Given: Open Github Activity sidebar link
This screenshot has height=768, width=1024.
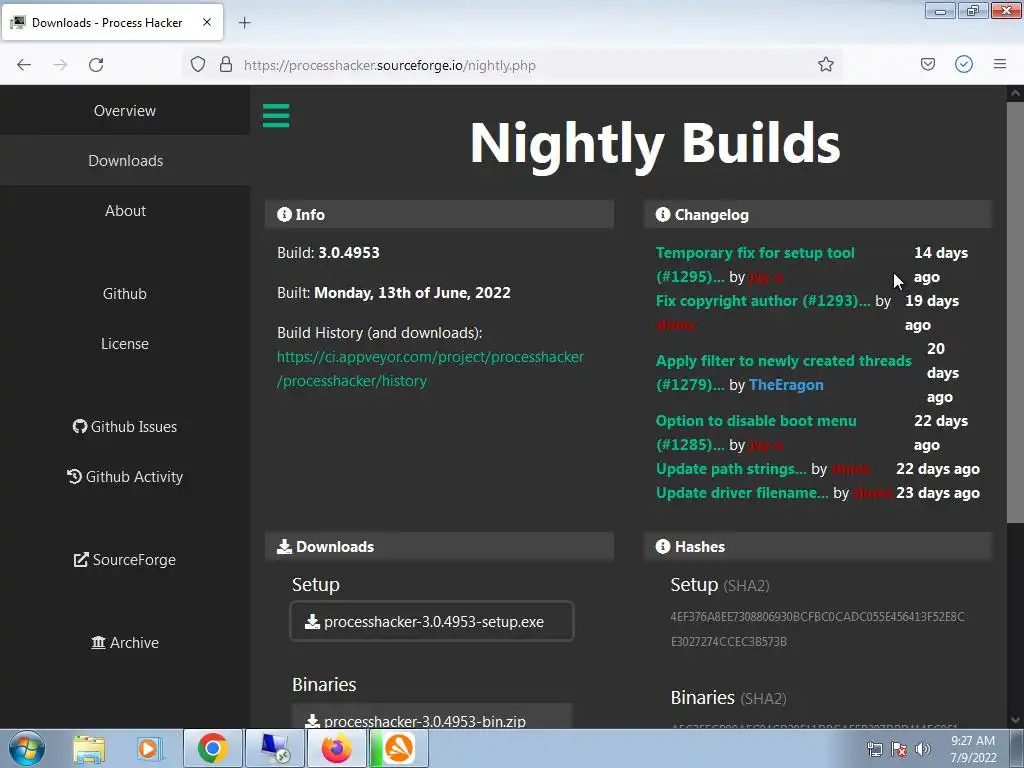Looking at the screenshot, I should pos(125,477).
